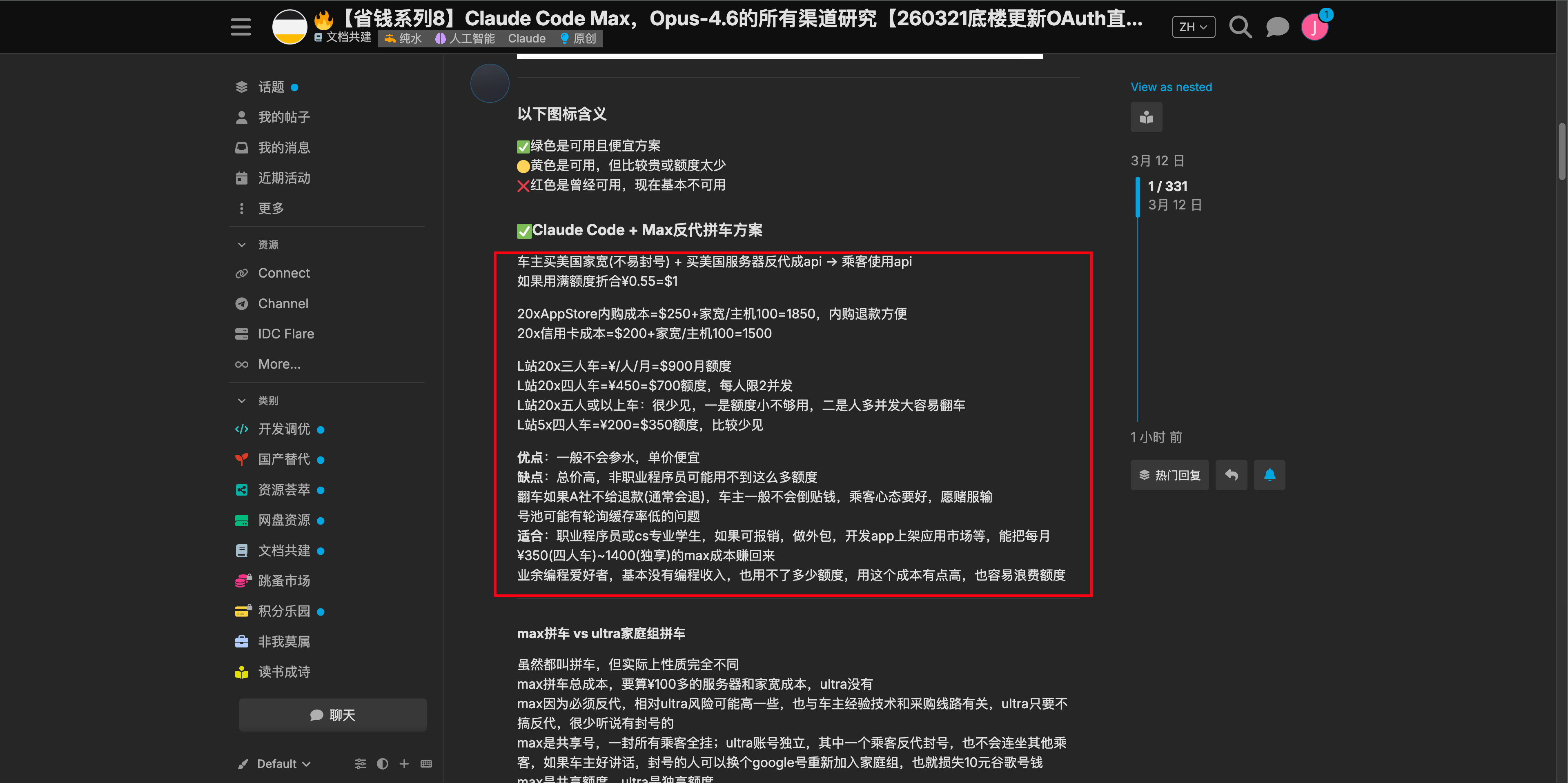
Task: Toggle dark/light mode half-circle icon
Action: [x=382, y=763]
